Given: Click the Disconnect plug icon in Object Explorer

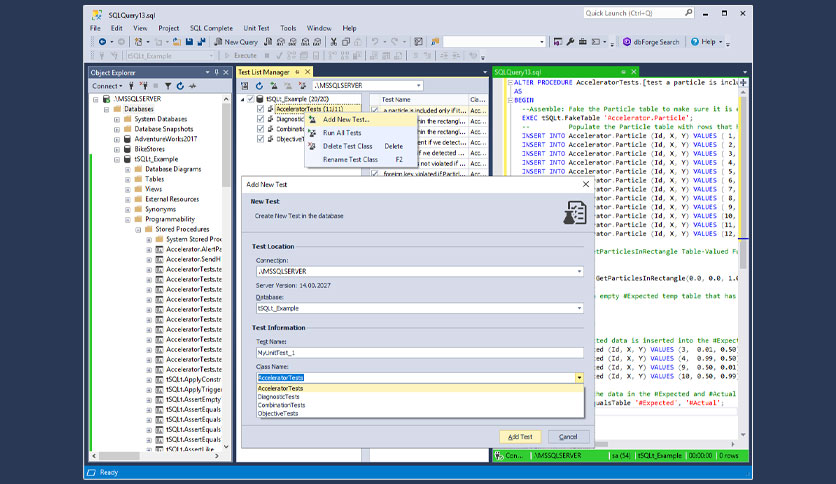Looking at the screenshot, I should click(x=144, y=86).
